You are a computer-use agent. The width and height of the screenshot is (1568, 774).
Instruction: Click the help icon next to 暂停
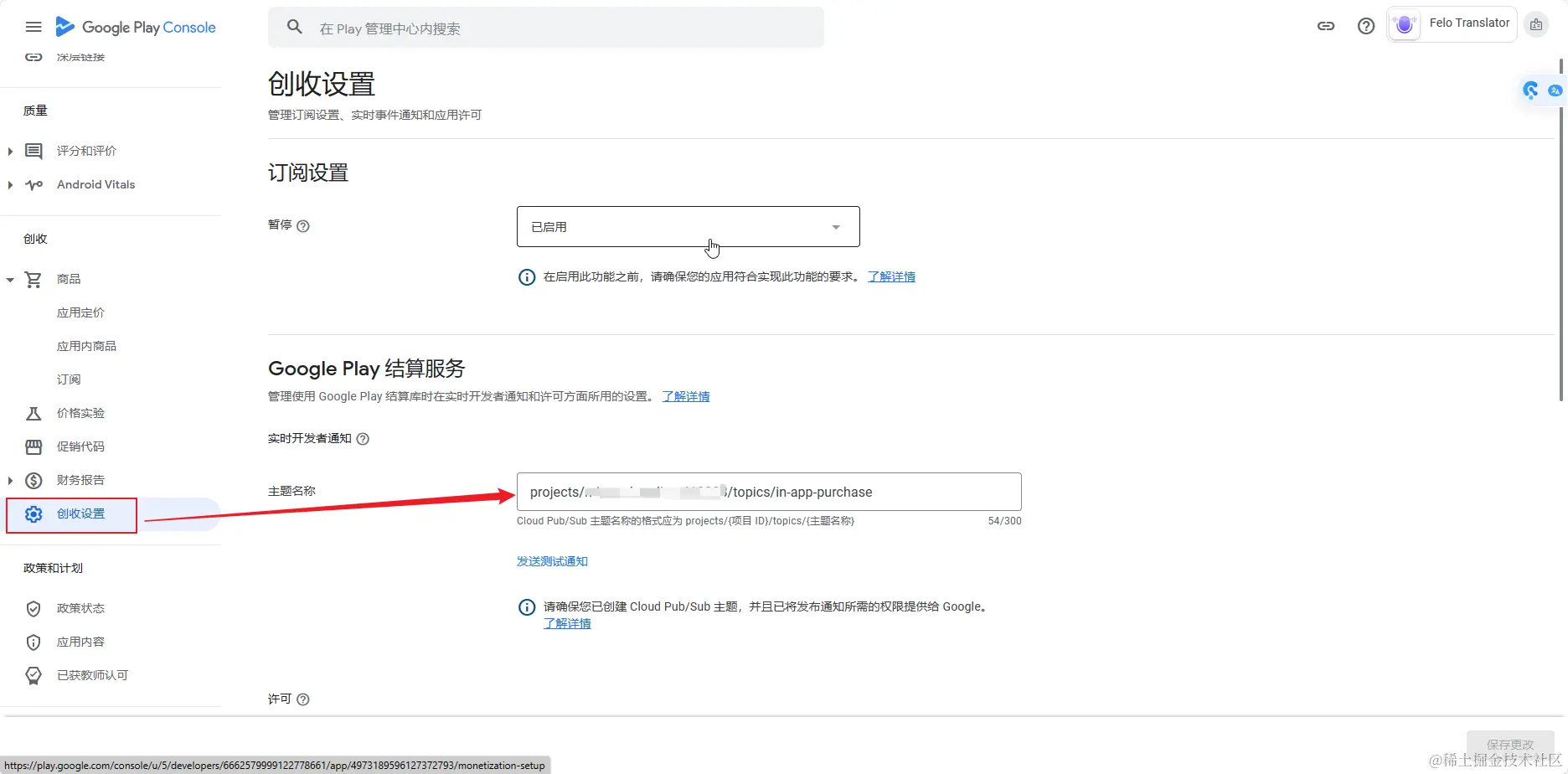coord(303,226)
